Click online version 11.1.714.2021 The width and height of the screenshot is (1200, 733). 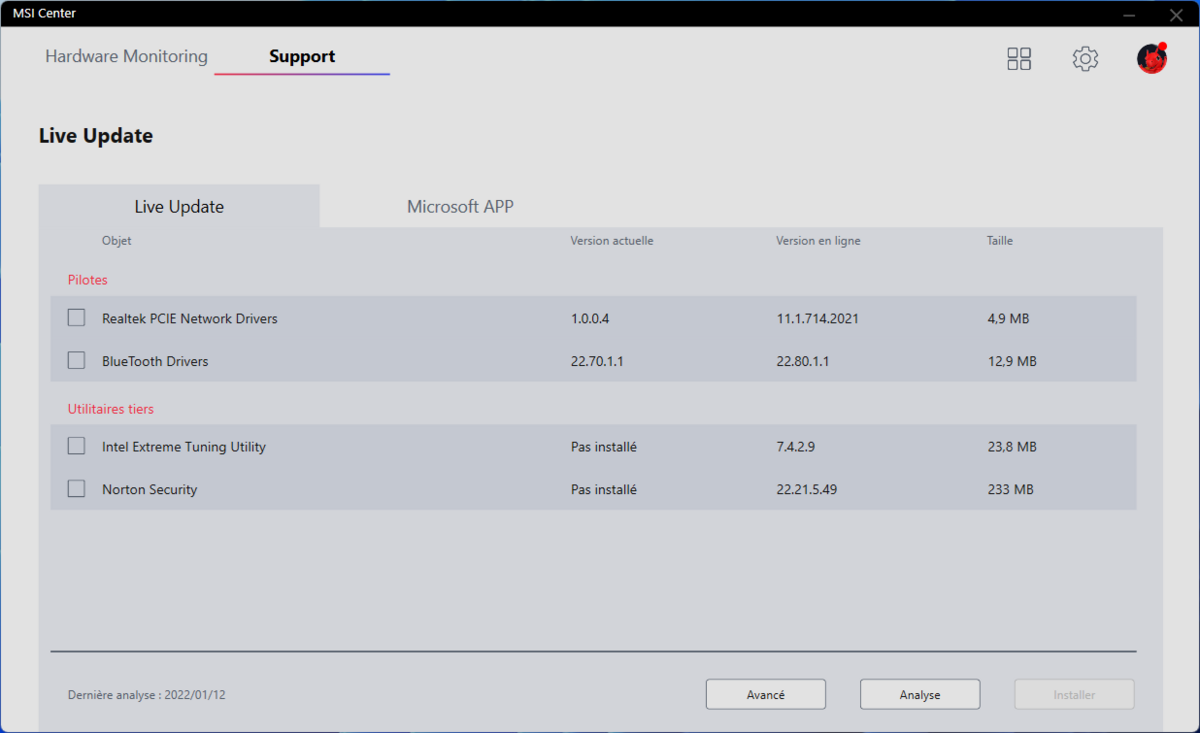coord(818,319)
